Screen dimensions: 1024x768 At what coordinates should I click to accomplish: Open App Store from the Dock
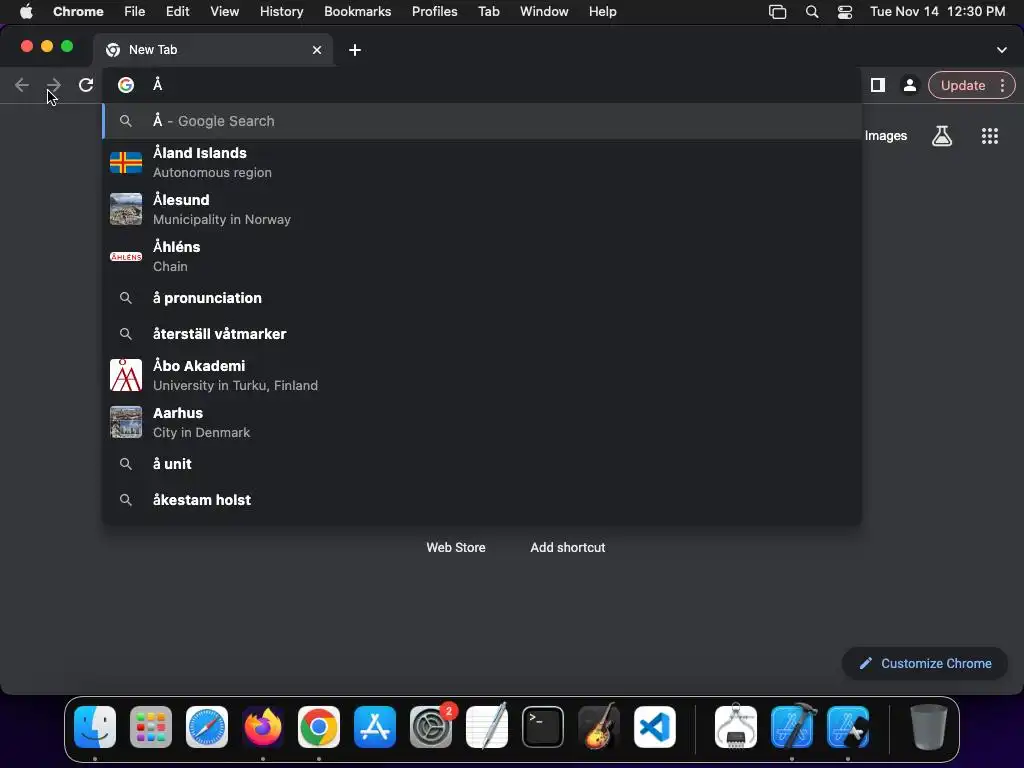click(375, 727)
